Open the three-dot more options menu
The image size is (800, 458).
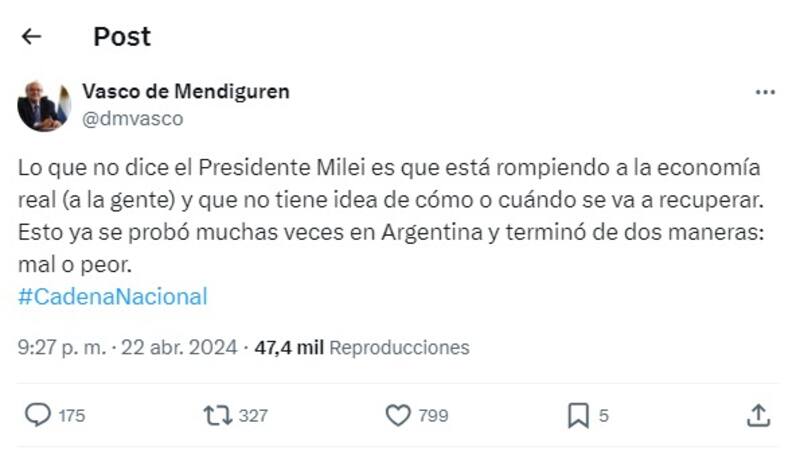pyautogui.click(x=765, y=92)
